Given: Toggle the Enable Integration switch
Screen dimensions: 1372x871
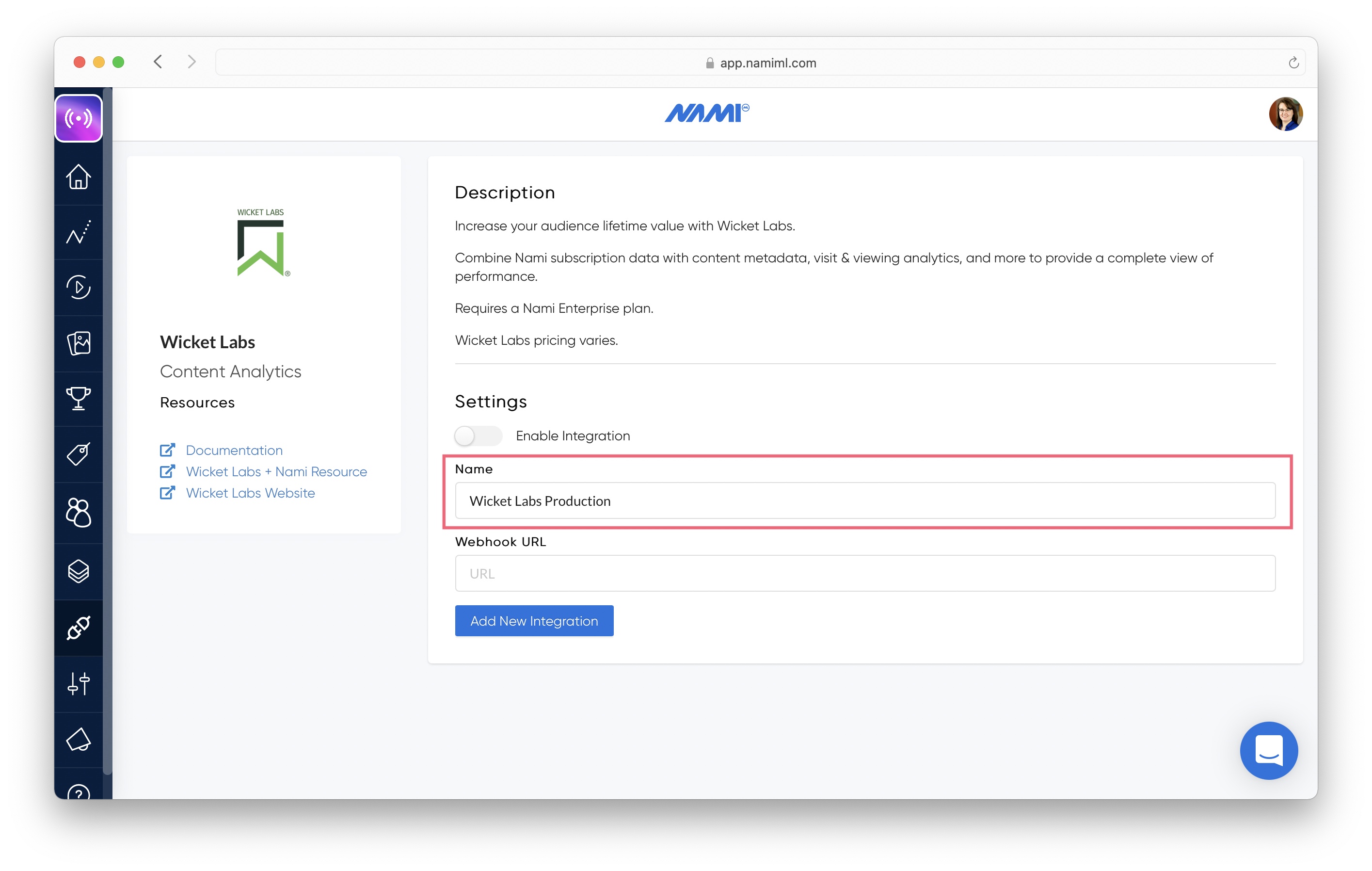Looking at the screenshot, I should coord(478,436).
